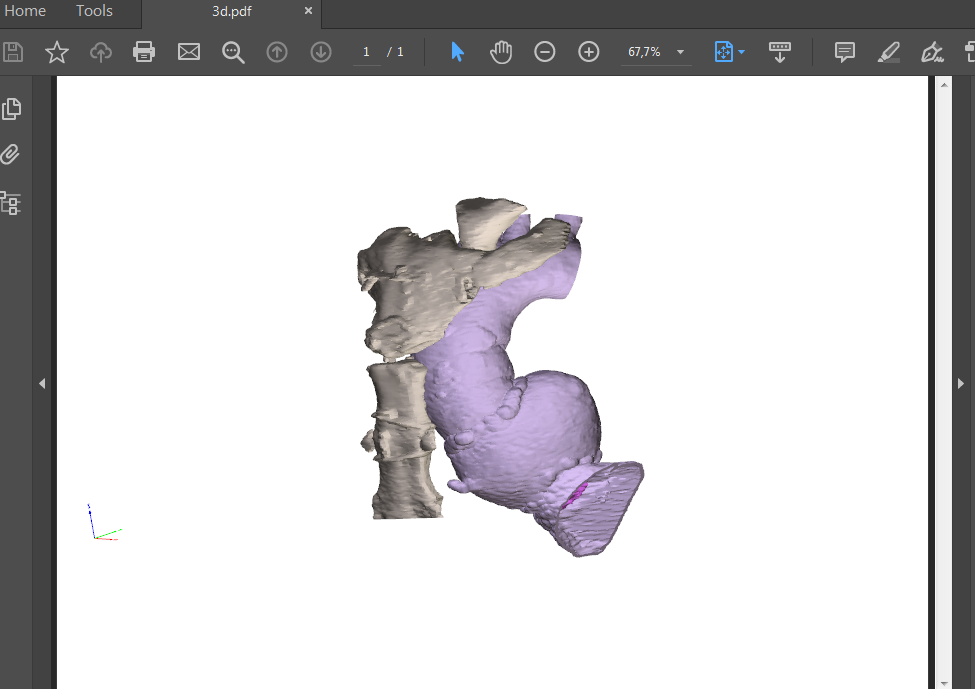
Task: Activate the Hand pan tool
Action: [501, 52]
